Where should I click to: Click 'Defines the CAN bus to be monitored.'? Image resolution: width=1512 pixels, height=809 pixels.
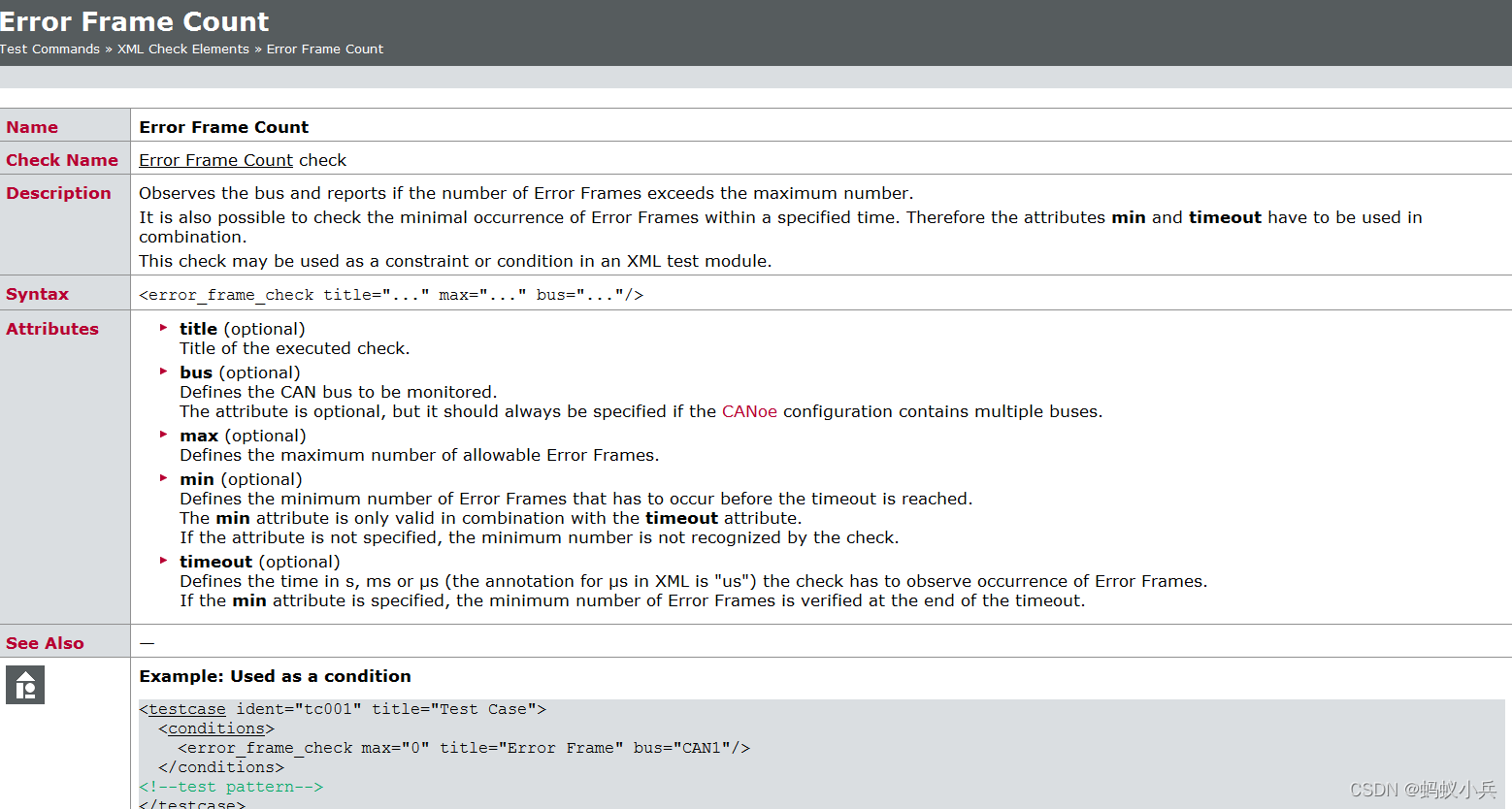(x=339, y=392)
